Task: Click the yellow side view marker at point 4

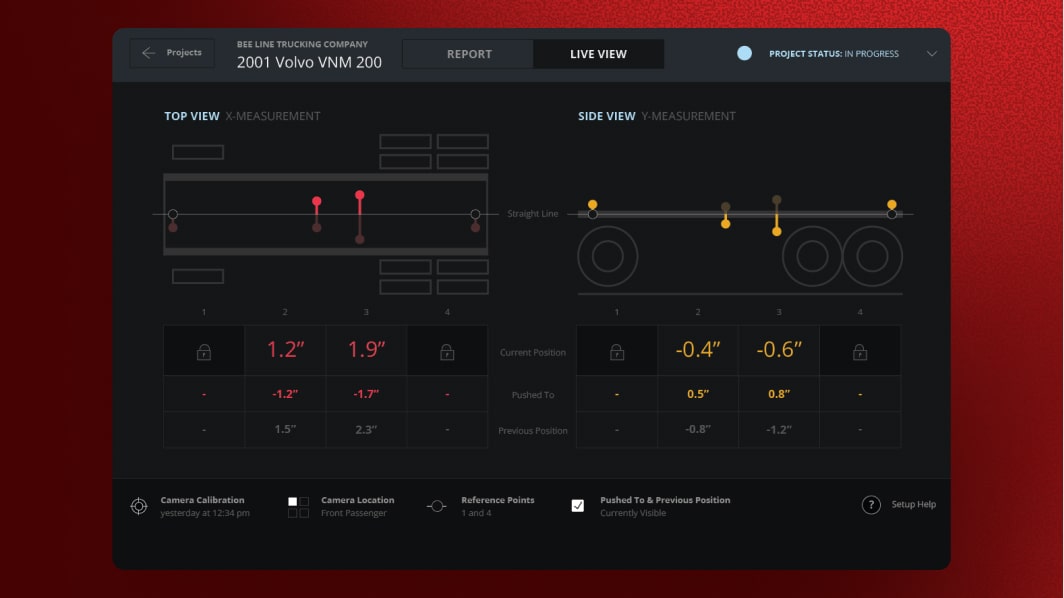Action: [x=892, y=204]
